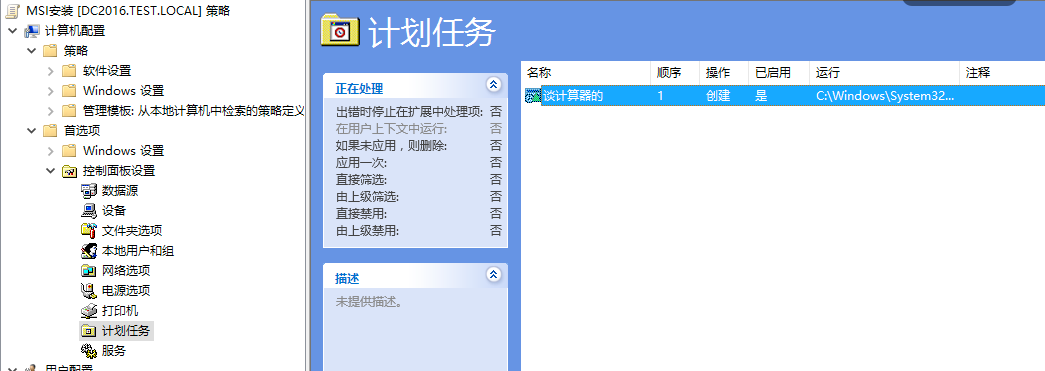The image size is (1045, 371).
Task: Select 本地用户和组 in the tree
Action: (x=138, y=251)
